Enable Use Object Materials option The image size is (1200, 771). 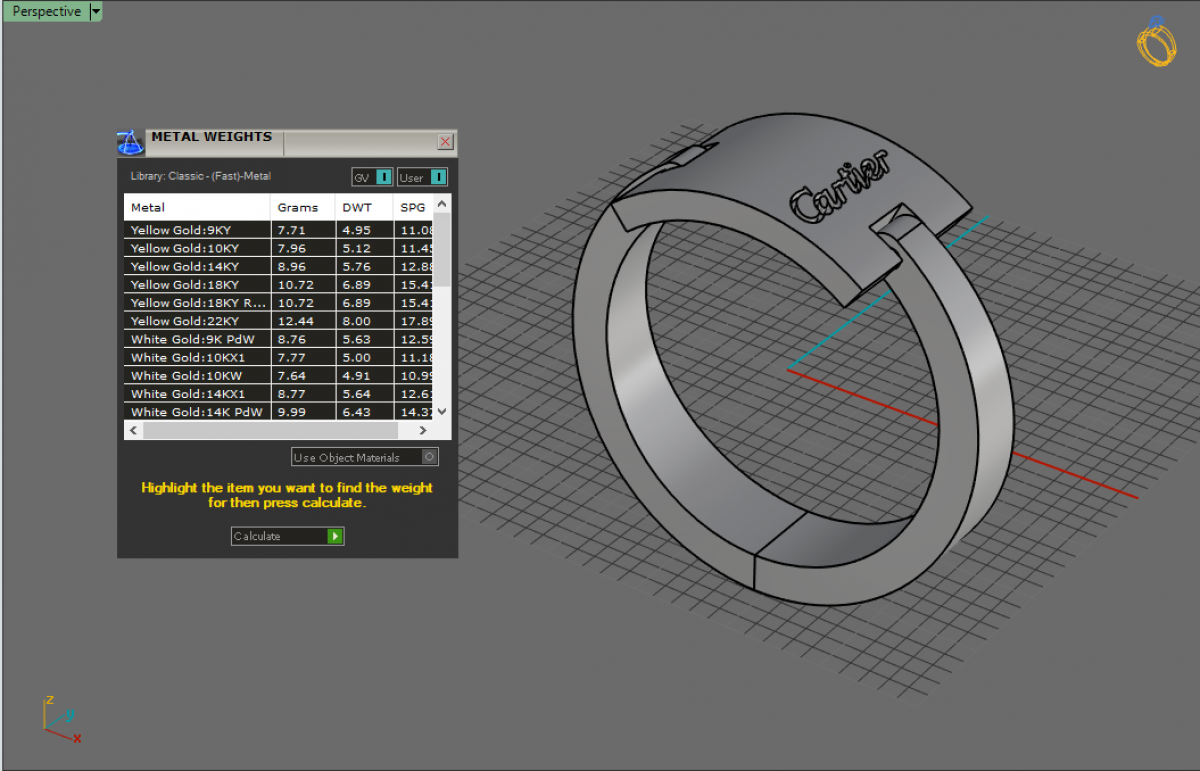coord(429,457)
